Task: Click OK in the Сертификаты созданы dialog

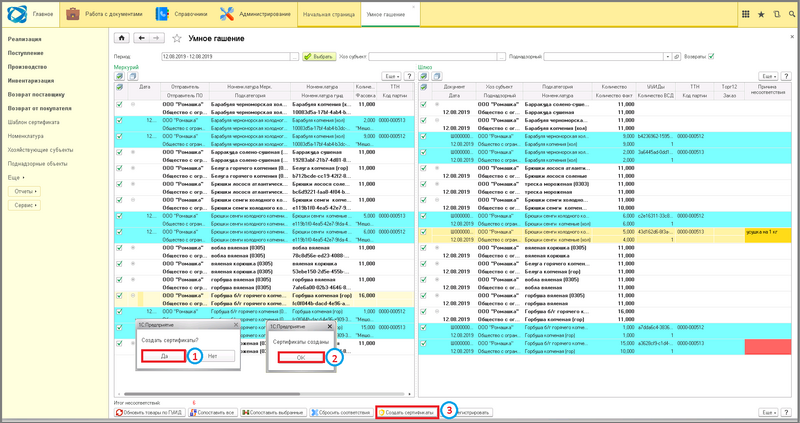Action: click(301, 358)
